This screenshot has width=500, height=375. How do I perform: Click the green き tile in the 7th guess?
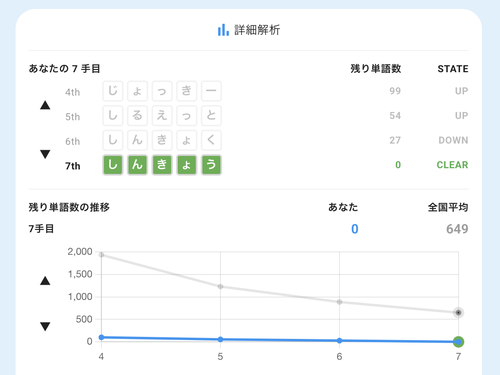click(x=162, y=165)
